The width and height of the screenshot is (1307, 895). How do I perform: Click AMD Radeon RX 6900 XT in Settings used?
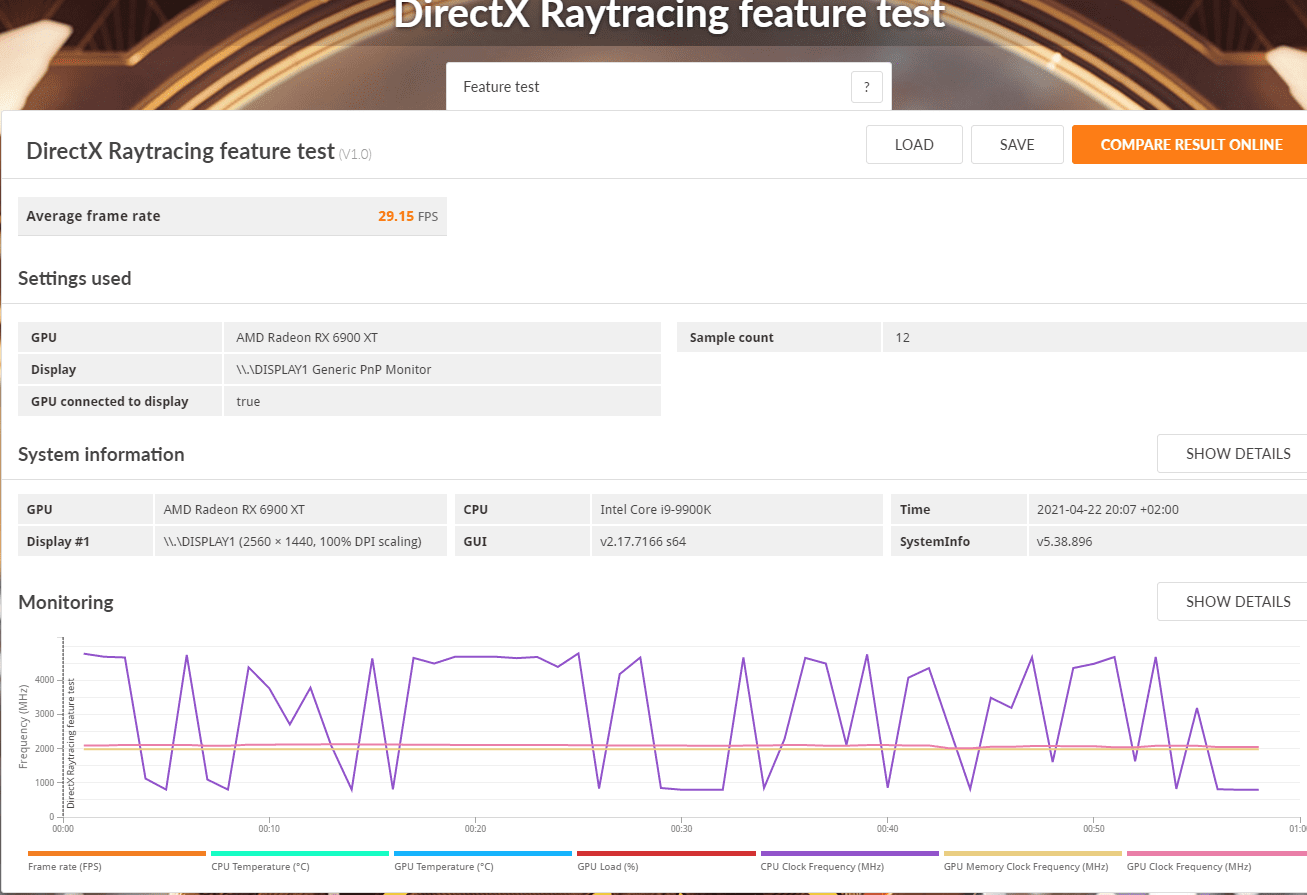[307, 338]
